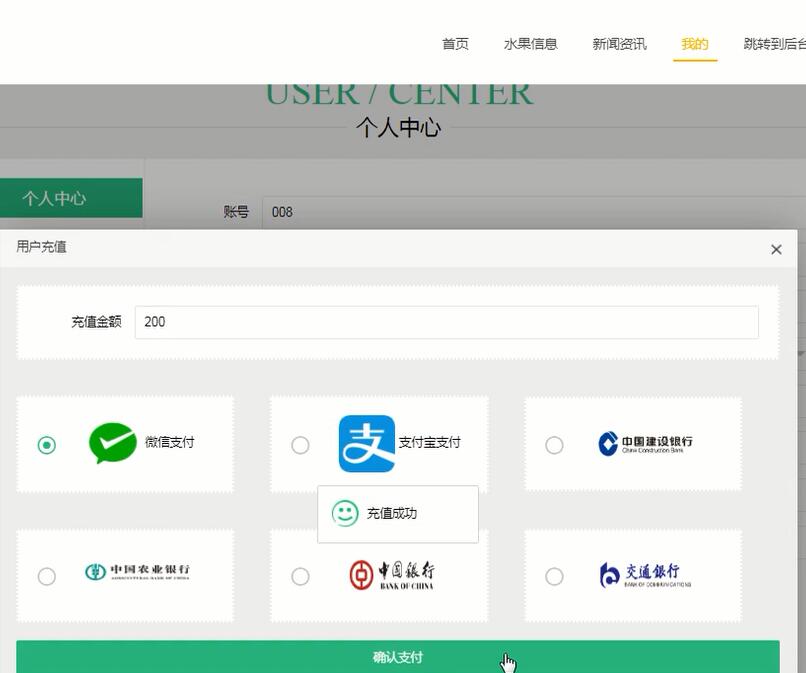The height and width of the screenshot is (673, 806).
Task: Click the 充值金额 label
Action: tap(96, 322)
